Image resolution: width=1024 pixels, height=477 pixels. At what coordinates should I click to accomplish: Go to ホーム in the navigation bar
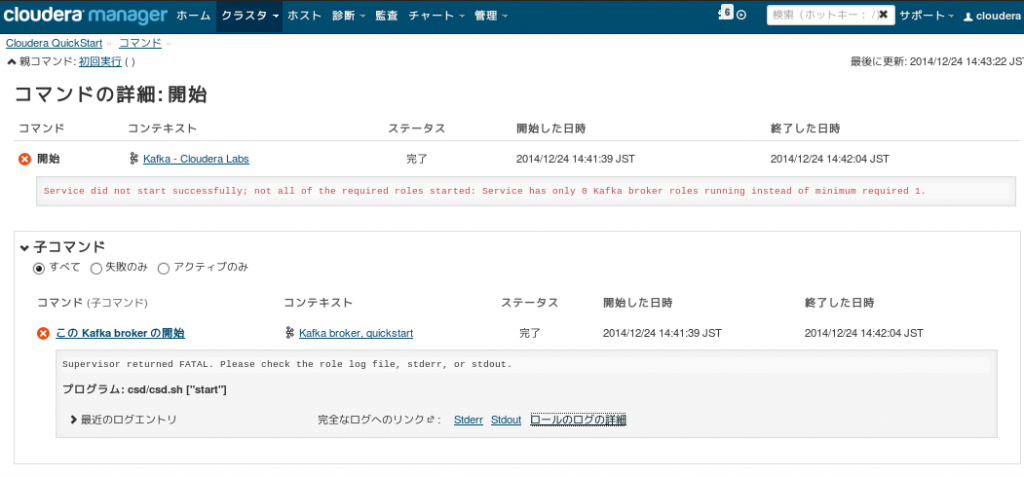[194, 16]
